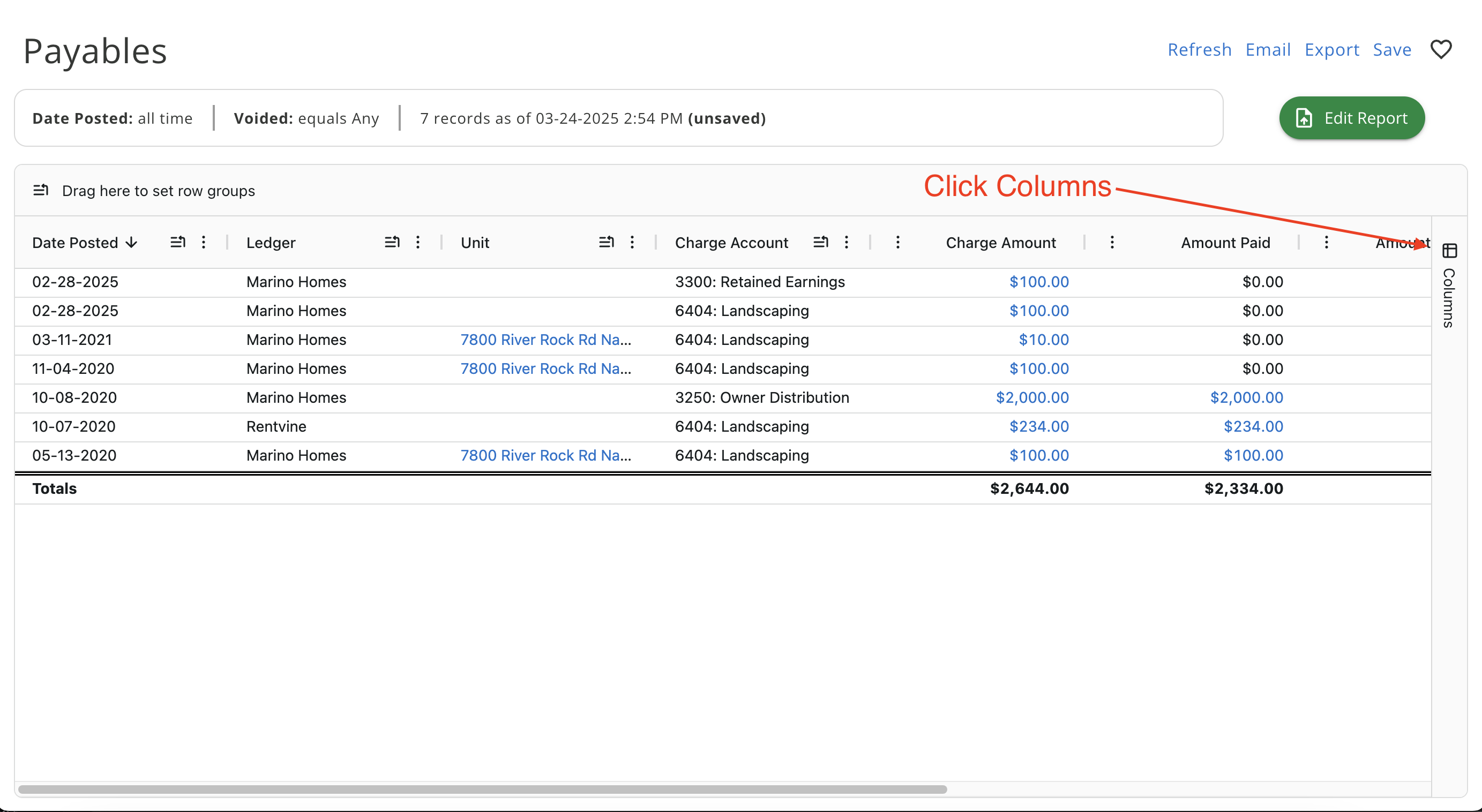Click row group icon on Charge Account
The height and width of the screenshot is (812, 1482).
(820, 242)
